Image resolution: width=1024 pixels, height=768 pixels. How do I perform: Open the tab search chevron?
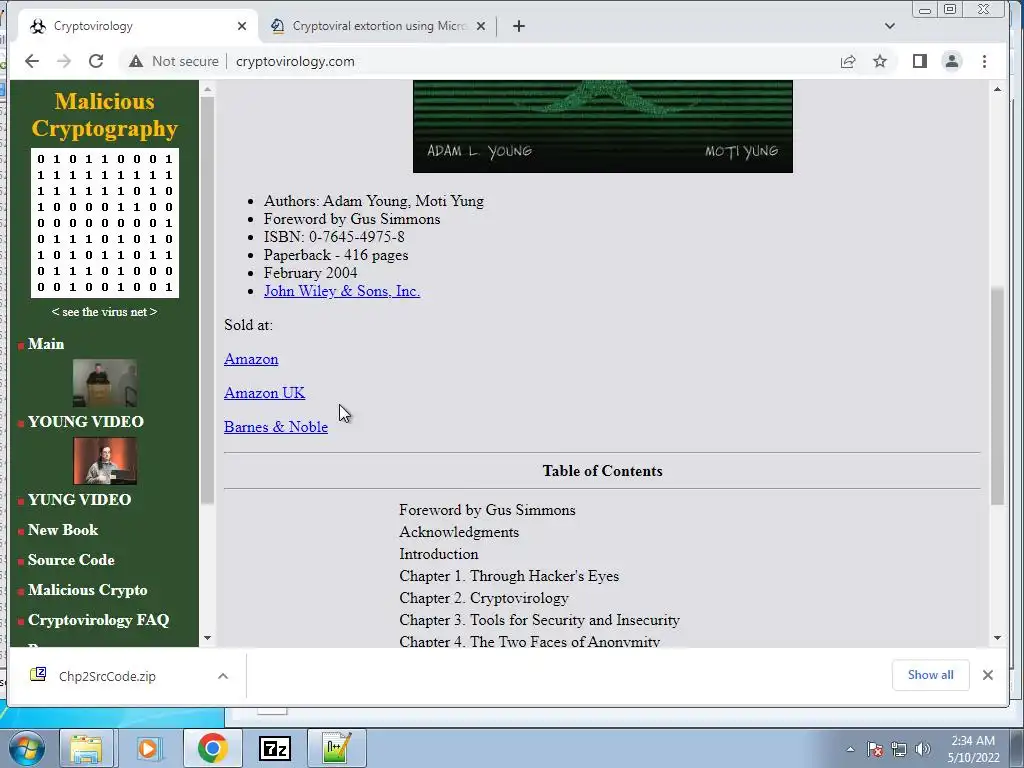(889, 26)
